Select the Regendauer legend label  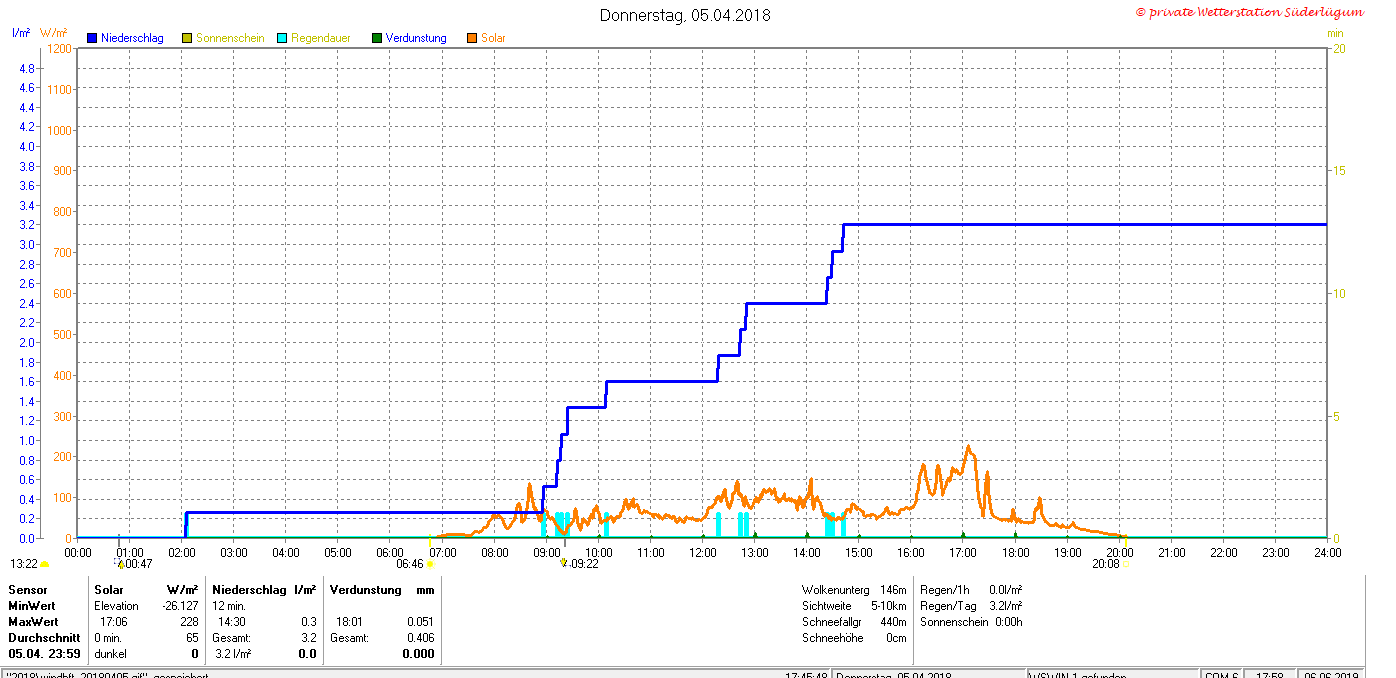[321, 38]
